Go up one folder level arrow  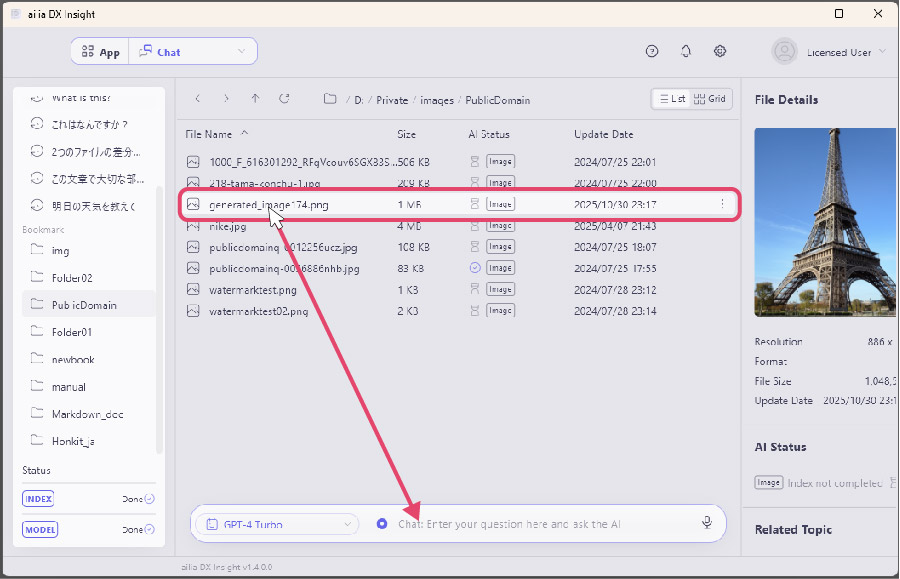[x=256, y=99]
